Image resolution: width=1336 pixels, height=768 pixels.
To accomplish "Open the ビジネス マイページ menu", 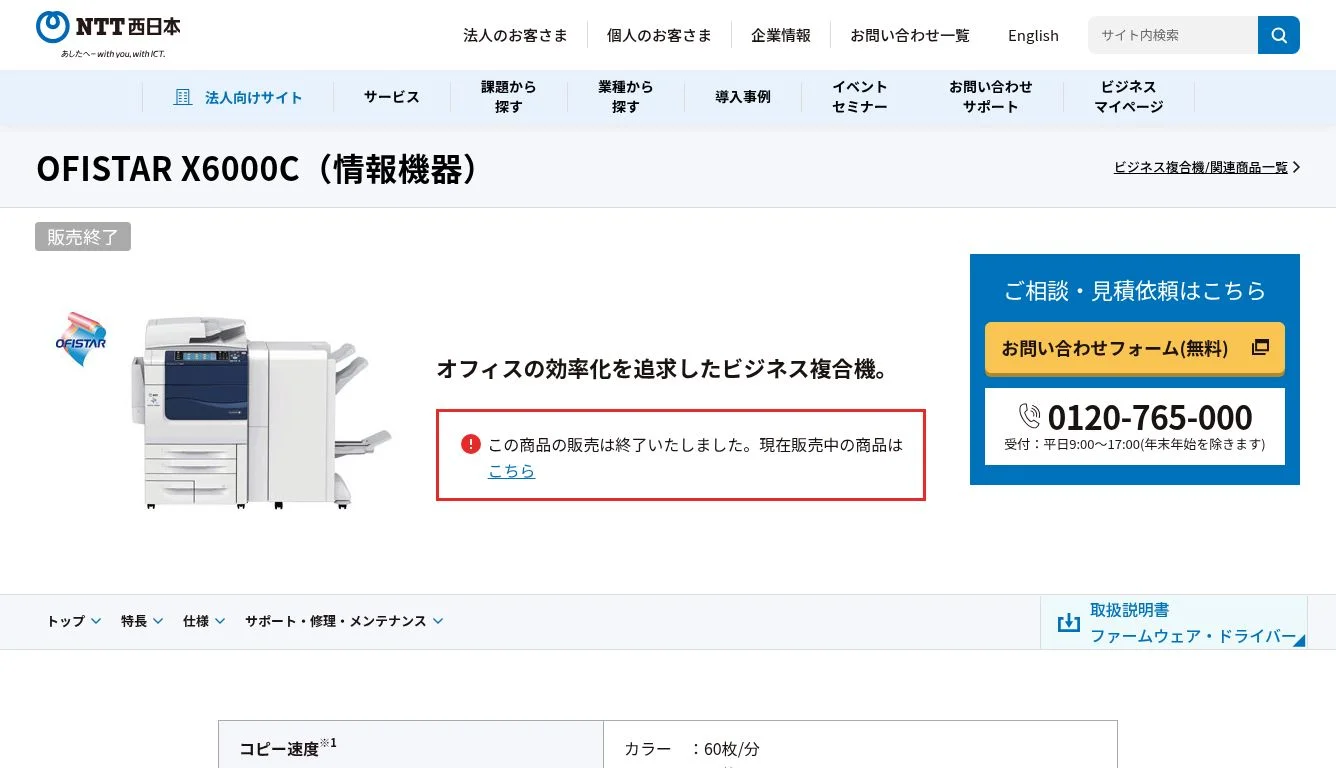I will 1128,97.
